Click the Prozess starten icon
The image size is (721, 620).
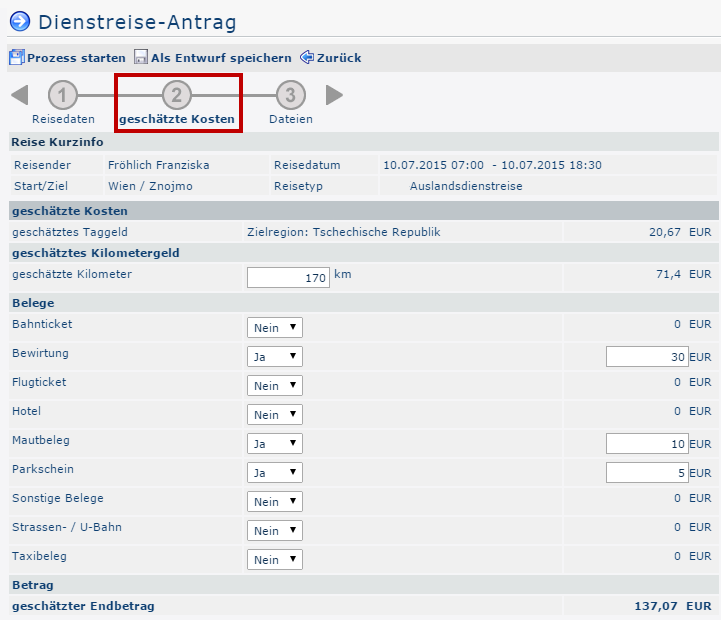[x=17, y=58]
